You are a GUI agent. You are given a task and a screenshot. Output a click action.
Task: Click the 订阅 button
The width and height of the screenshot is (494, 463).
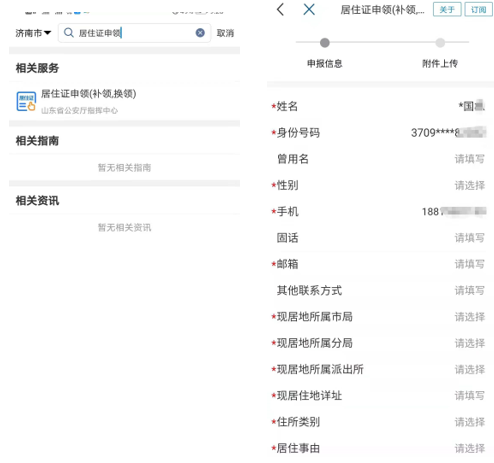(x=478, y=9)
